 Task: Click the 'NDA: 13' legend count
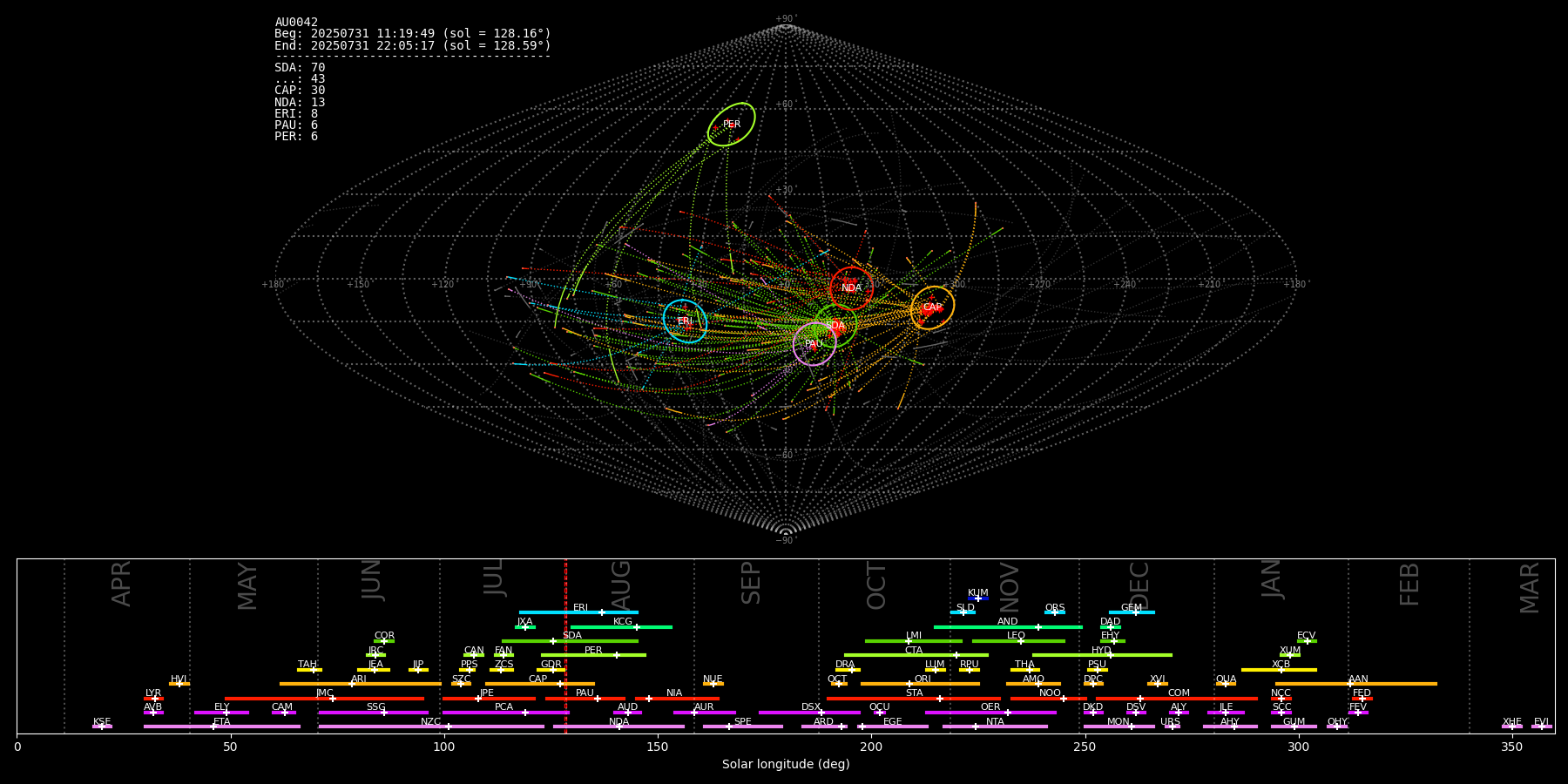pos(300,103)
